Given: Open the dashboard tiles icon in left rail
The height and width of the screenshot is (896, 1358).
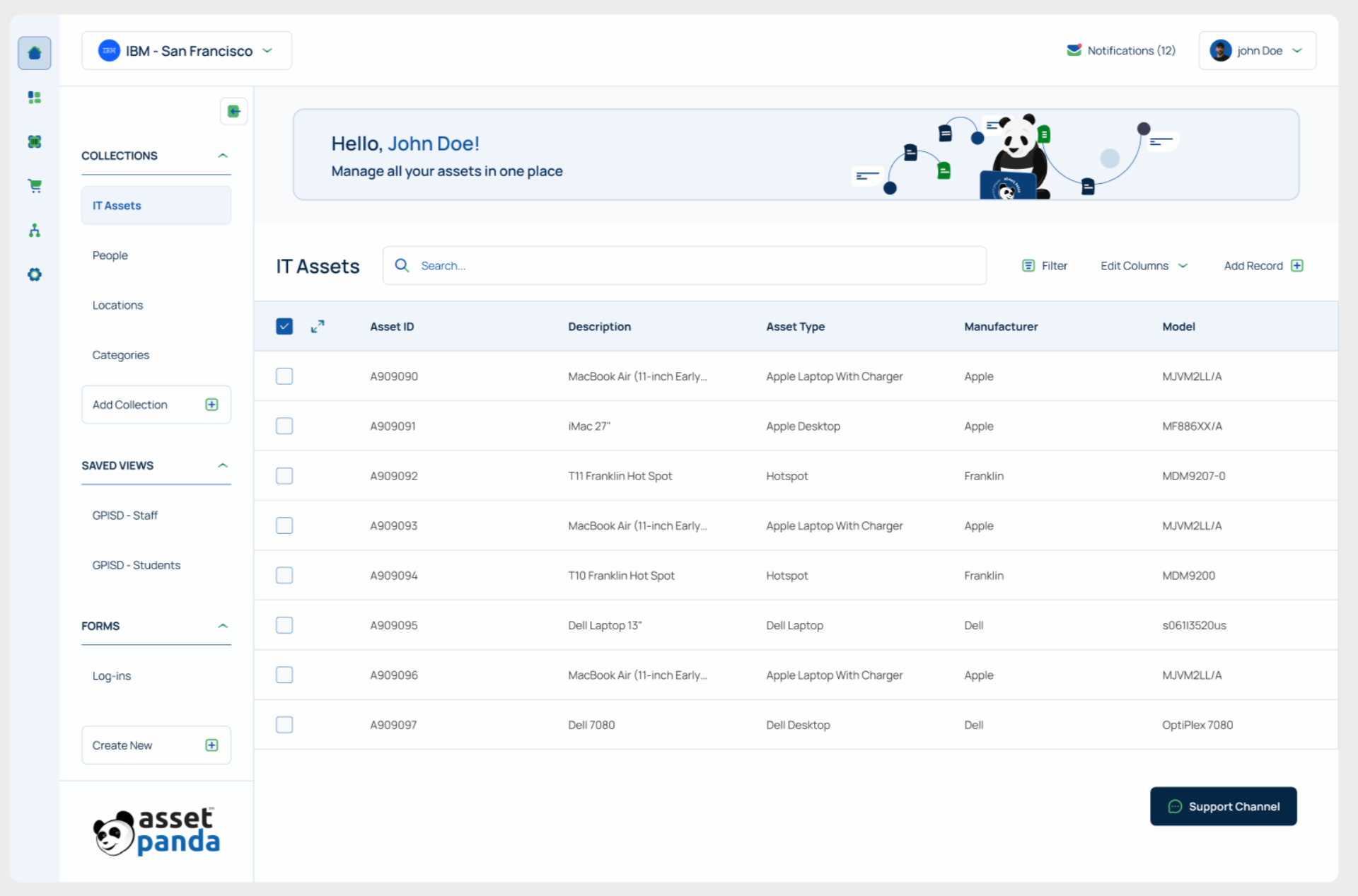Looking at the screenshot, I should point(34,98).
